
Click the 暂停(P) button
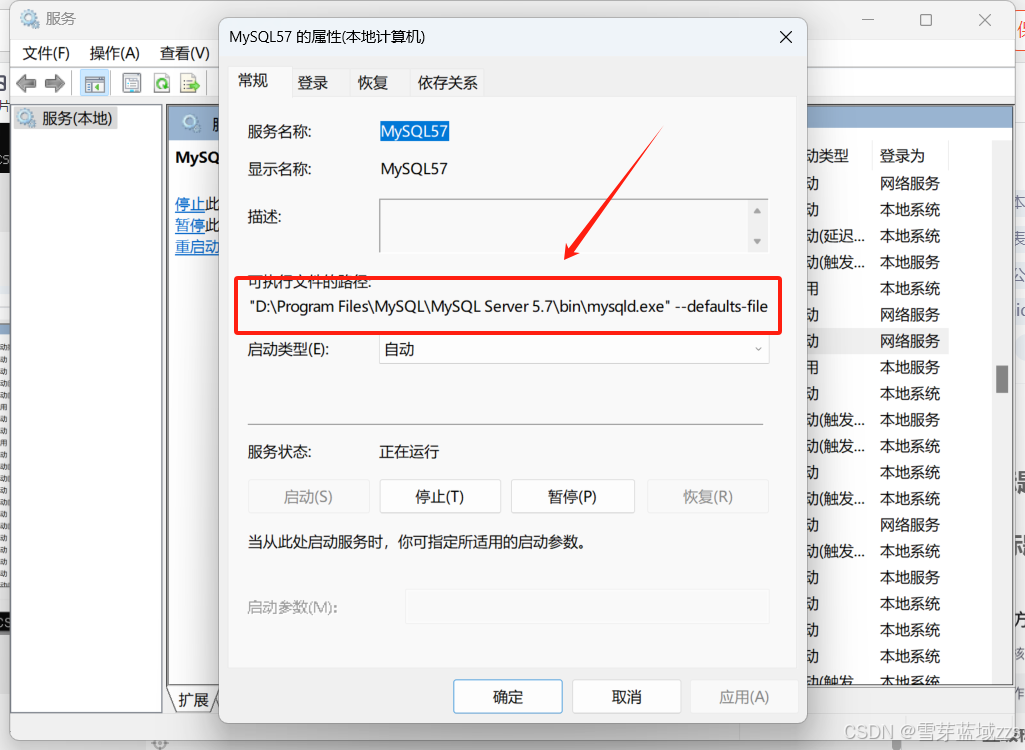573,497
